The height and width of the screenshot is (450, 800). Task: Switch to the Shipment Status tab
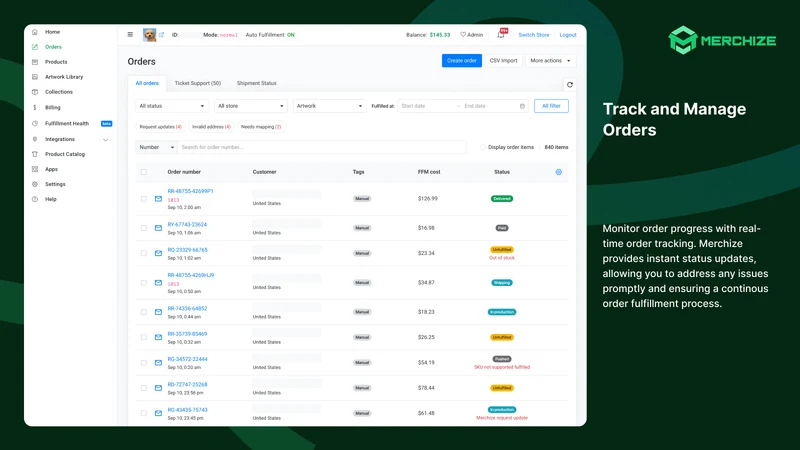point(257,83)
